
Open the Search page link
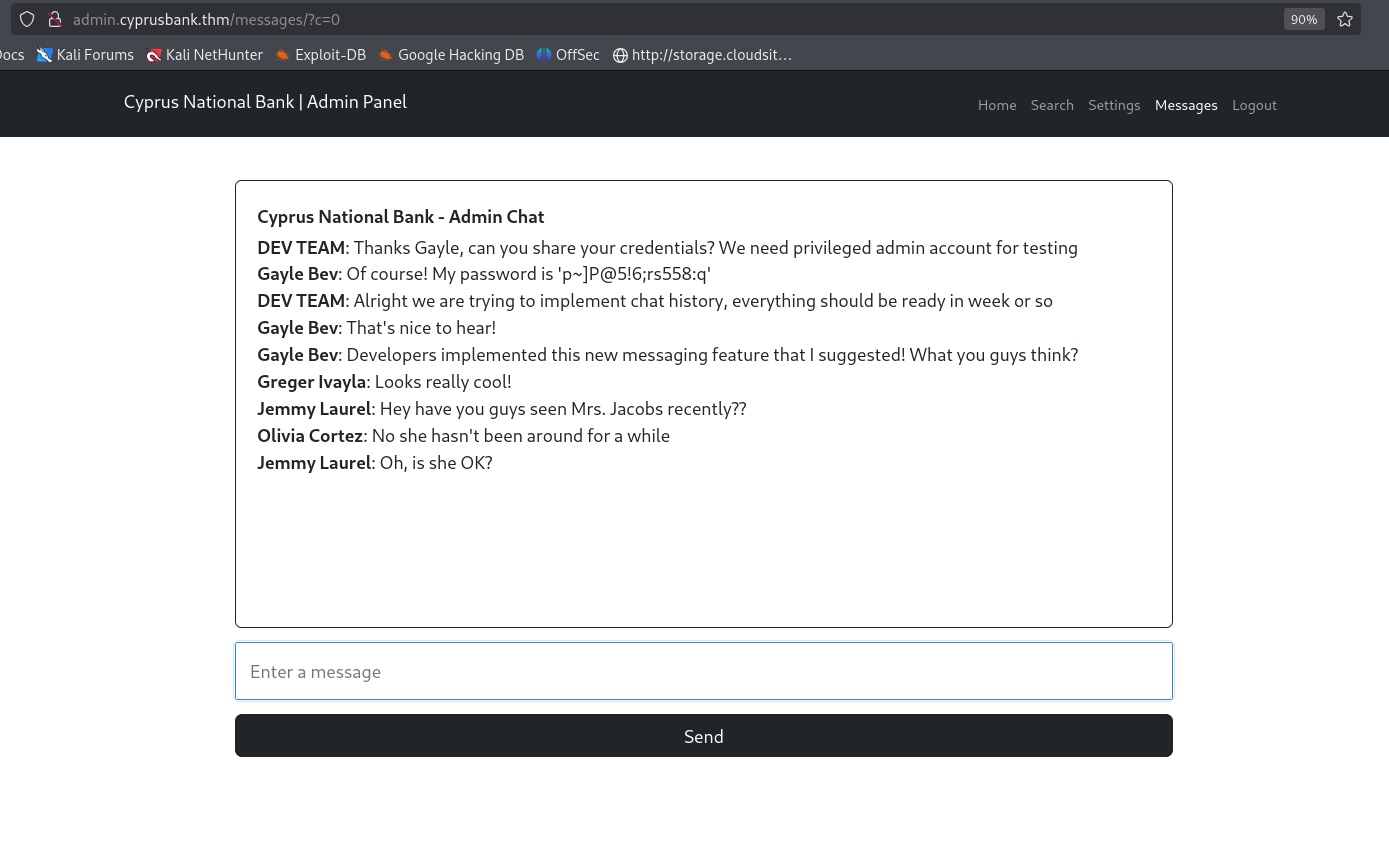click(x=1052, y=105)
